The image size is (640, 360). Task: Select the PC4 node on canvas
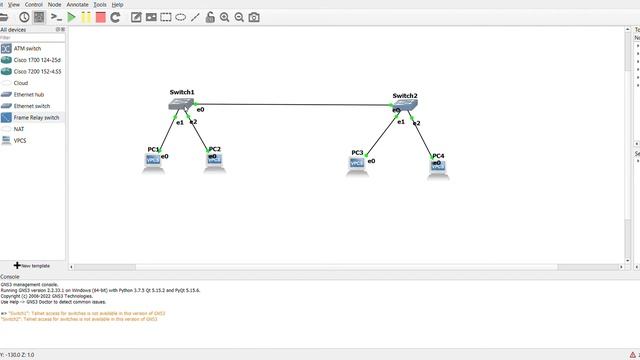438,170
